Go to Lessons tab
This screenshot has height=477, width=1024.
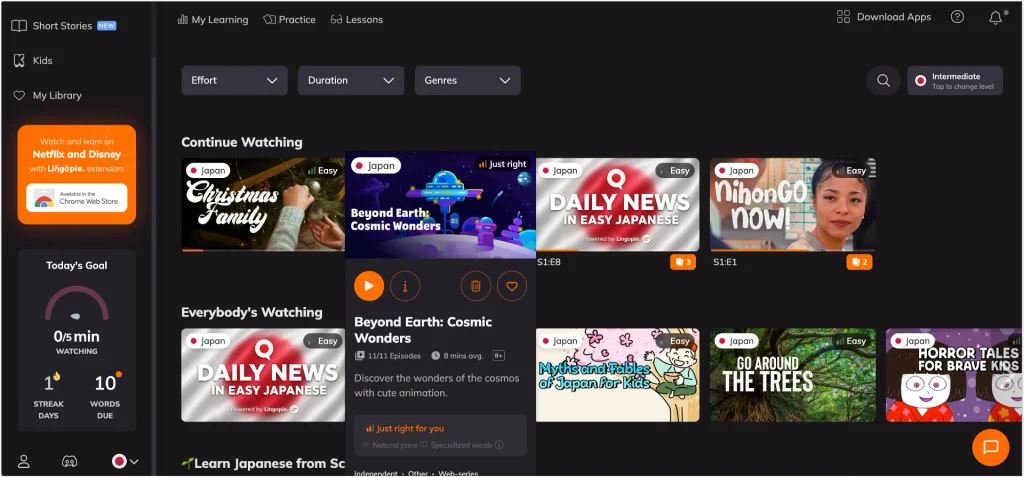point(357,20)
